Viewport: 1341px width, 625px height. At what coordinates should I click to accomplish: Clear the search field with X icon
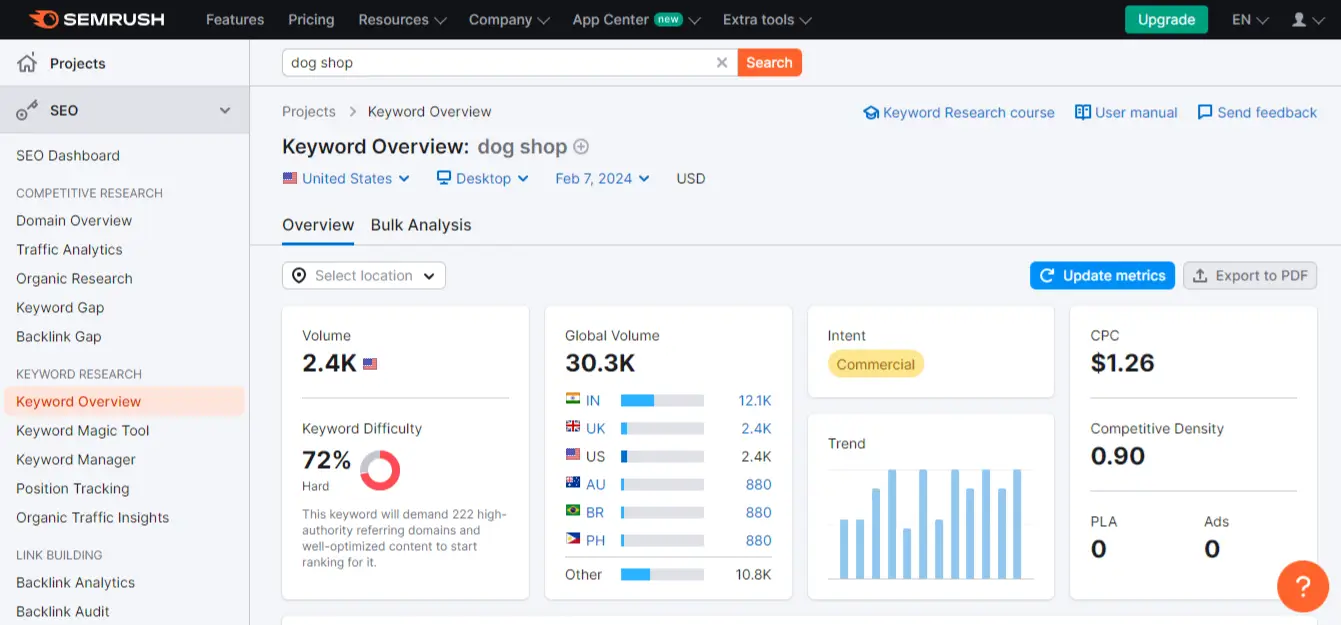point(722,62)
